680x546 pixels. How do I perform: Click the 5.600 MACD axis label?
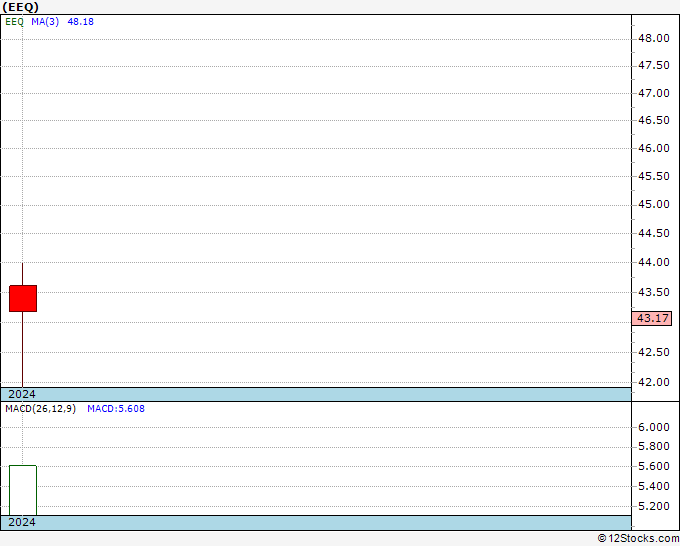(654, 467)
